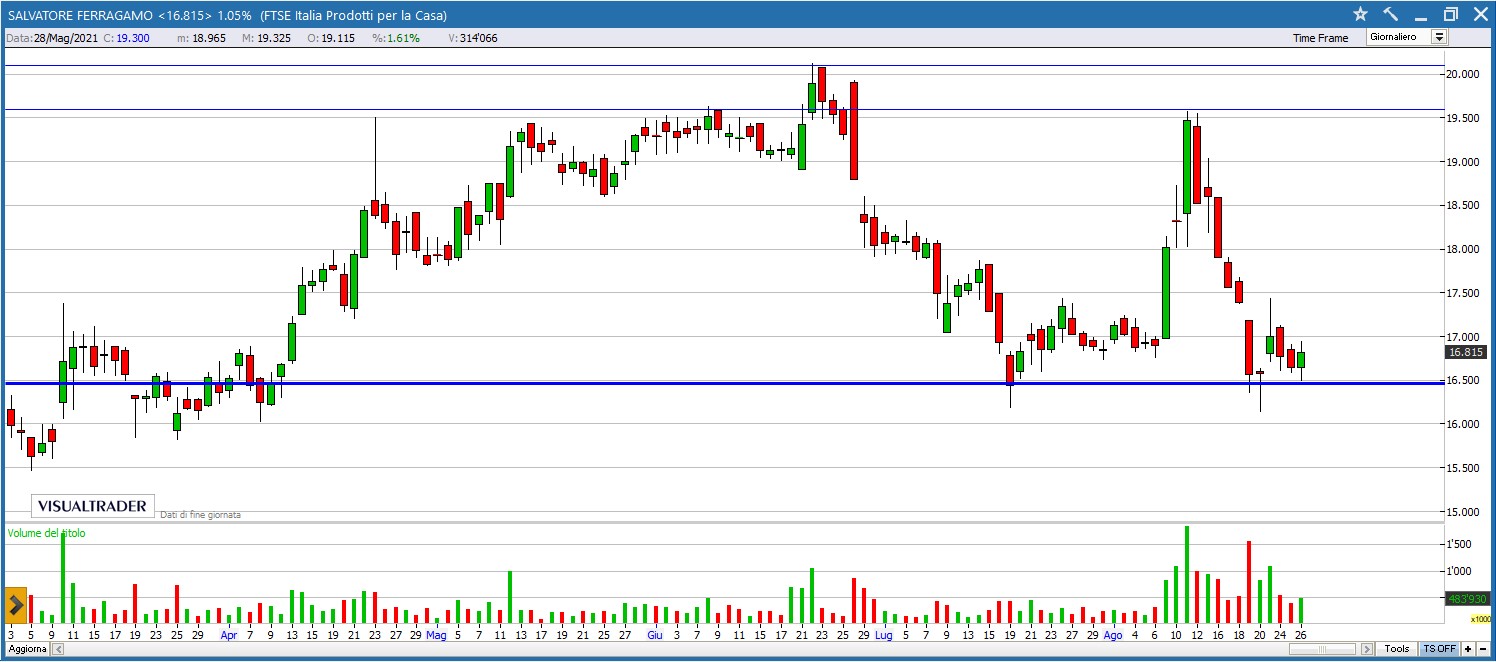Close the Salvatore Ferragamo chart window

pyautogui.click(x=1479, y=14)
